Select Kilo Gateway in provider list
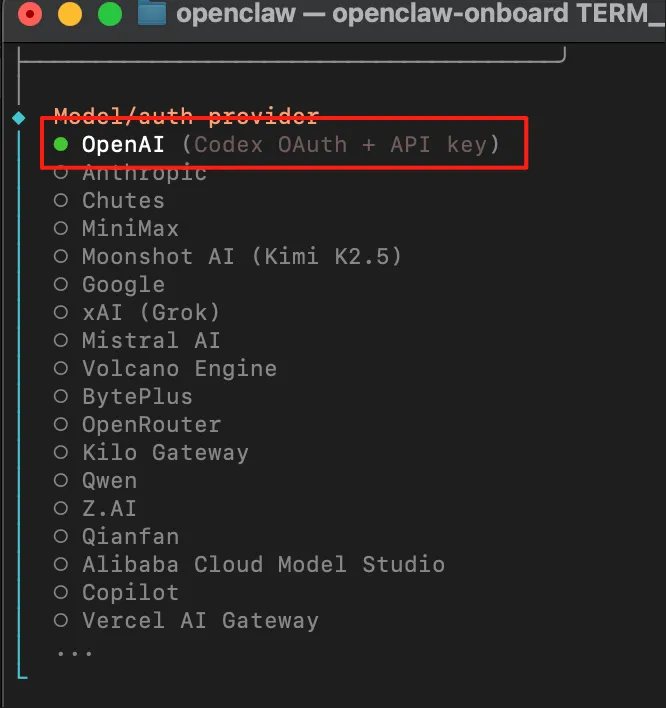Image resolution: width=666 pixels, height=708 pixels. tap(61, 453)
